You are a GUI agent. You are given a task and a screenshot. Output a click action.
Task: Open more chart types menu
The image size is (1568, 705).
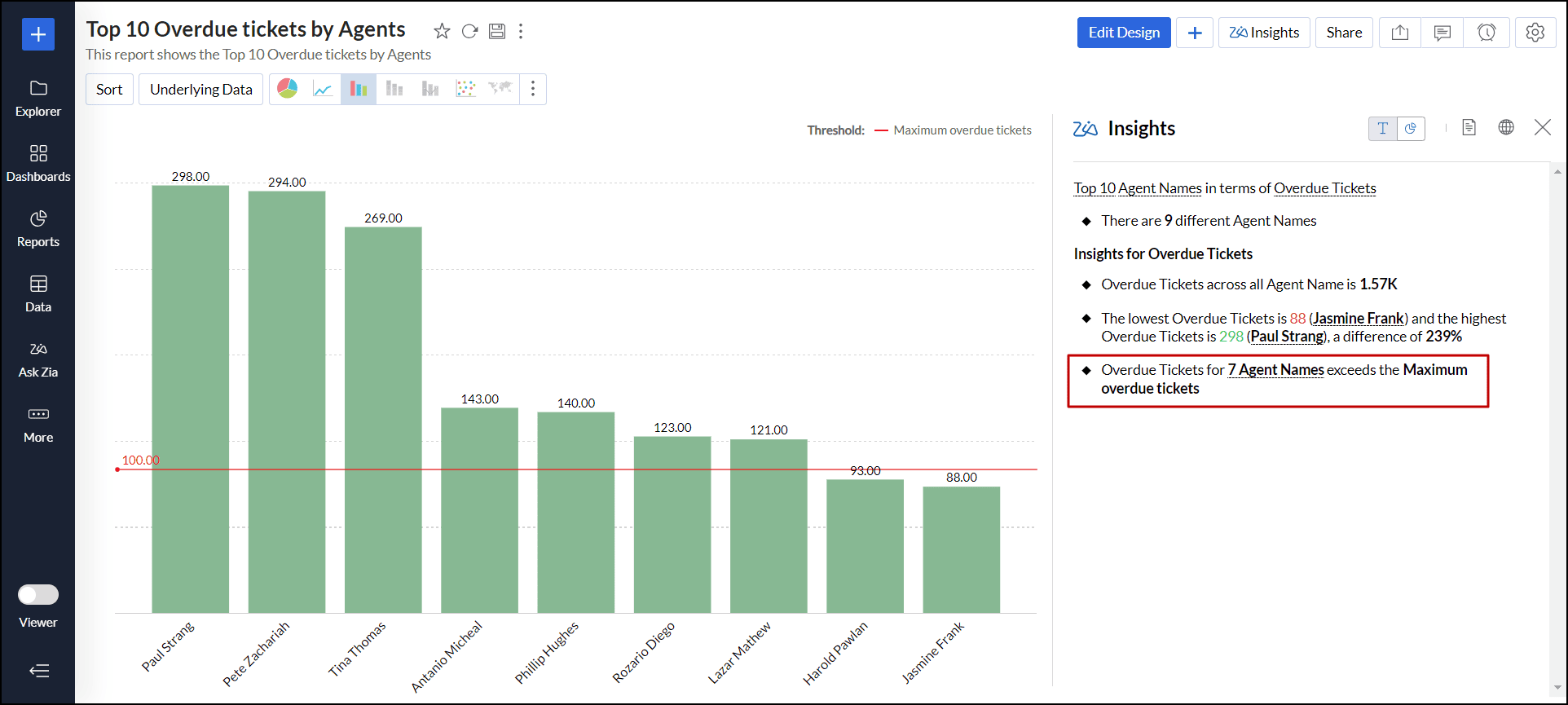(x=533, y=89)
